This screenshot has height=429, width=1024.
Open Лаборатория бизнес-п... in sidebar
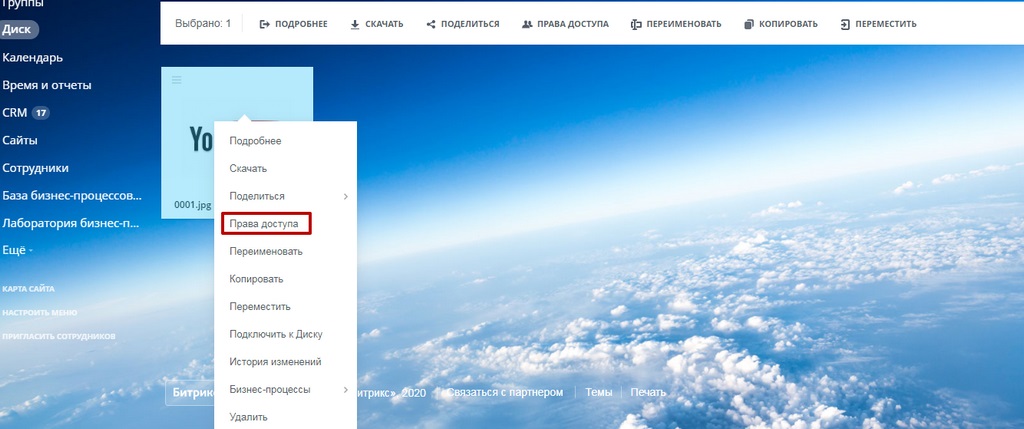click(71, 223)
